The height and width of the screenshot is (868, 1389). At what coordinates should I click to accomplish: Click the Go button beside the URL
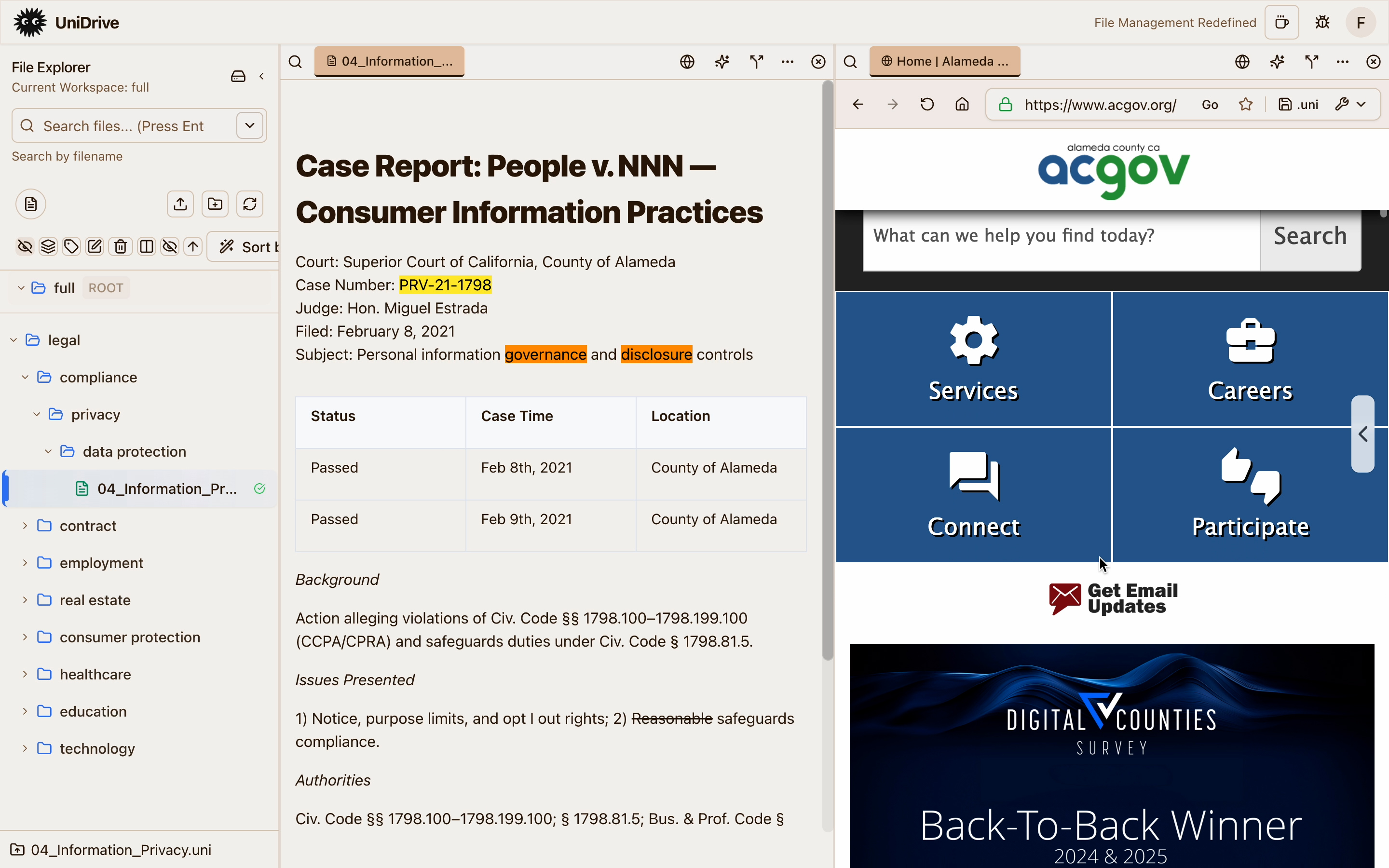tap(1210, 105)
